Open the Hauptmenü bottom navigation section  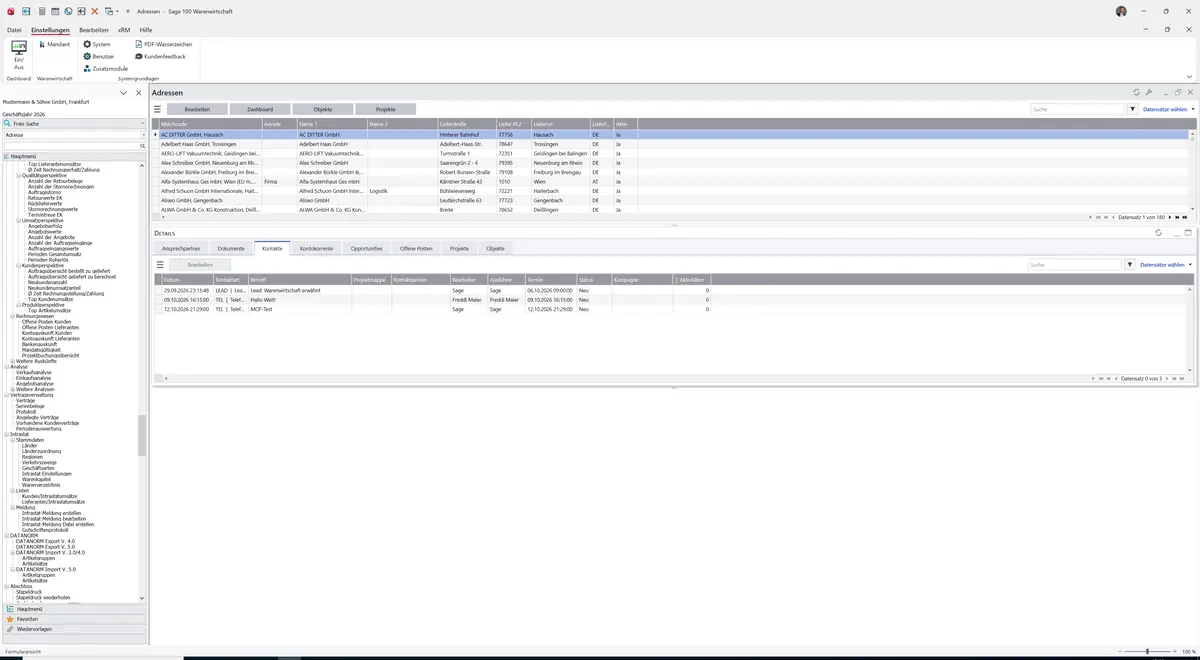tap(73, 609)
